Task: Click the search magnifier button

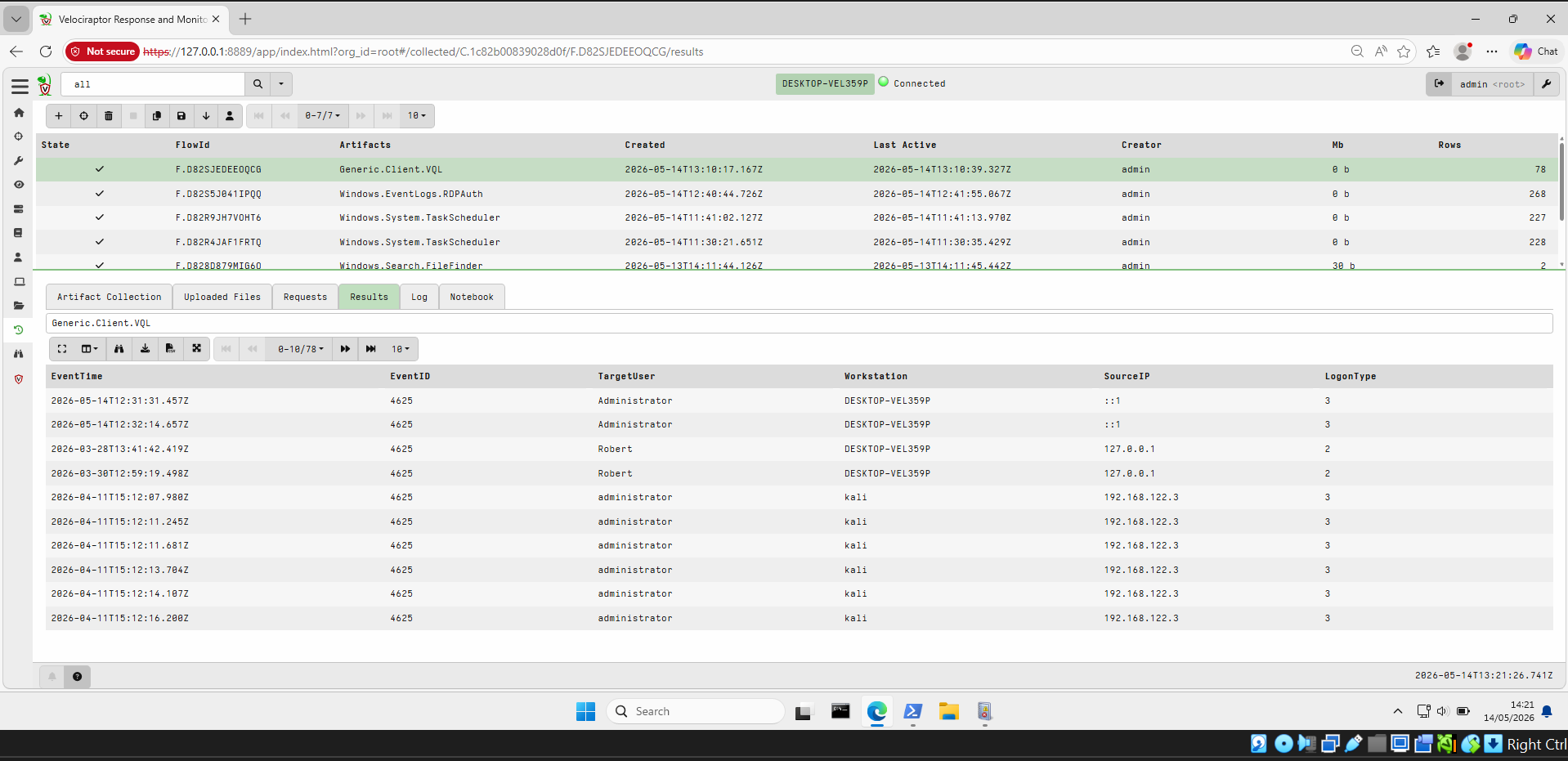Action: pos(258,84)
